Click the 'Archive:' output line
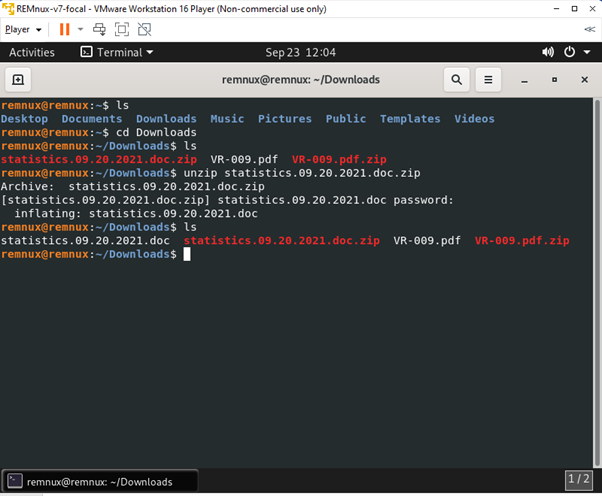The image size is (602, 496). click(133, 187)
